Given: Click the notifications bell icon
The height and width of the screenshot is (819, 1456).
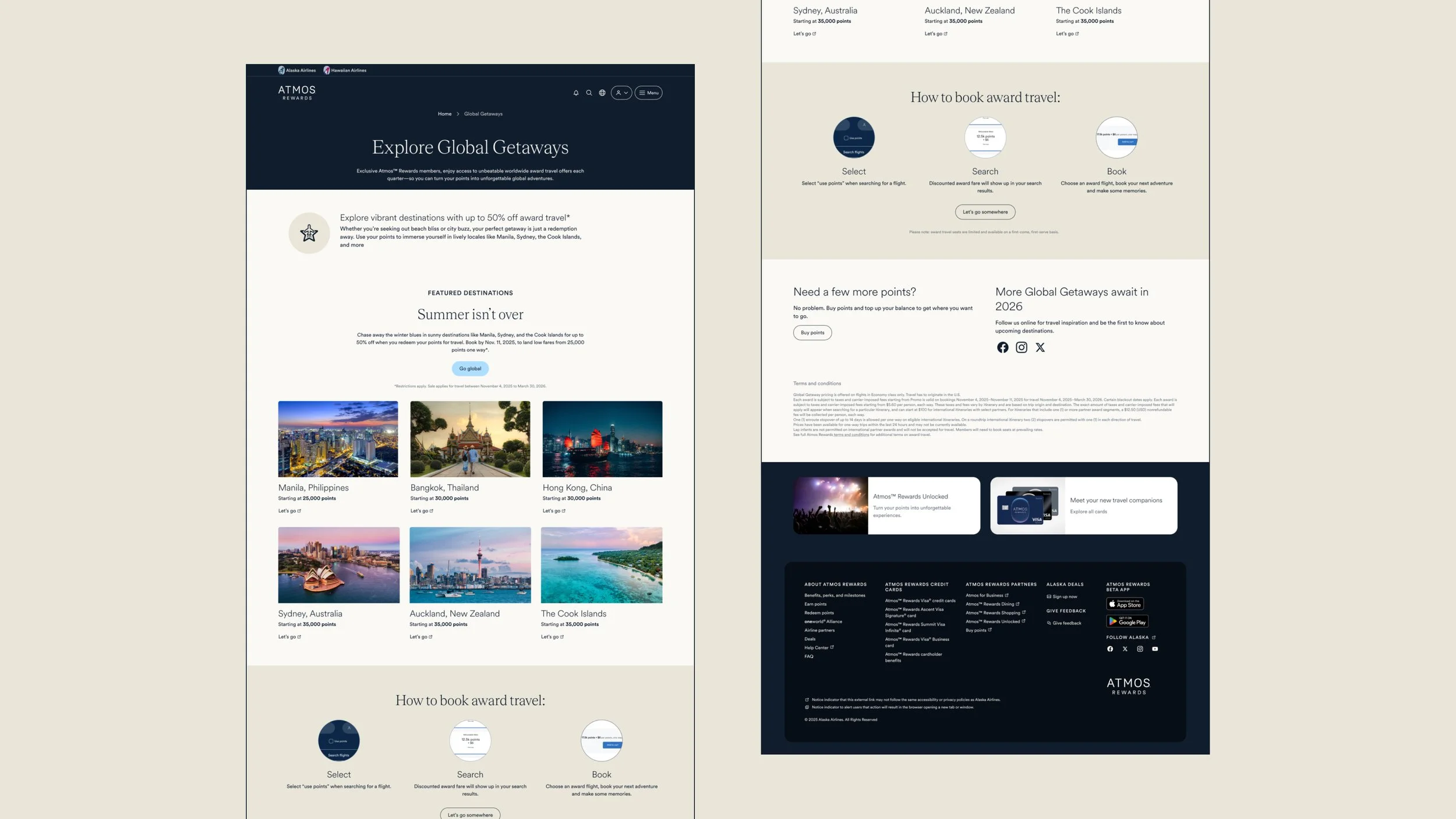Looking at the screenshot, I should 576,93.
